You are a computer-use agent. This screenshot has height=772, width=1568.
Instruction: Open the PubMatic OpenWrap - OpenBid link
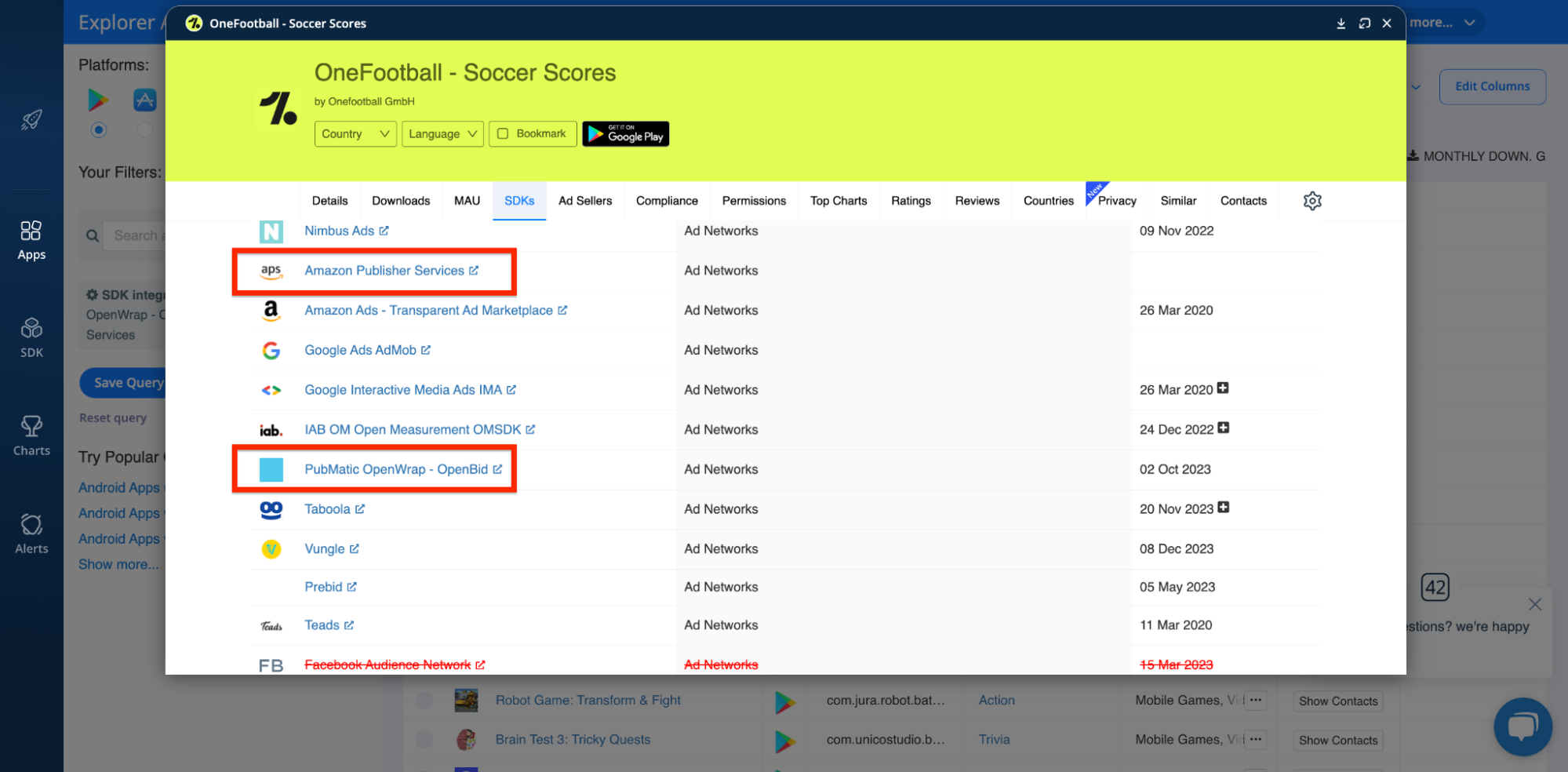coord(396,469)
